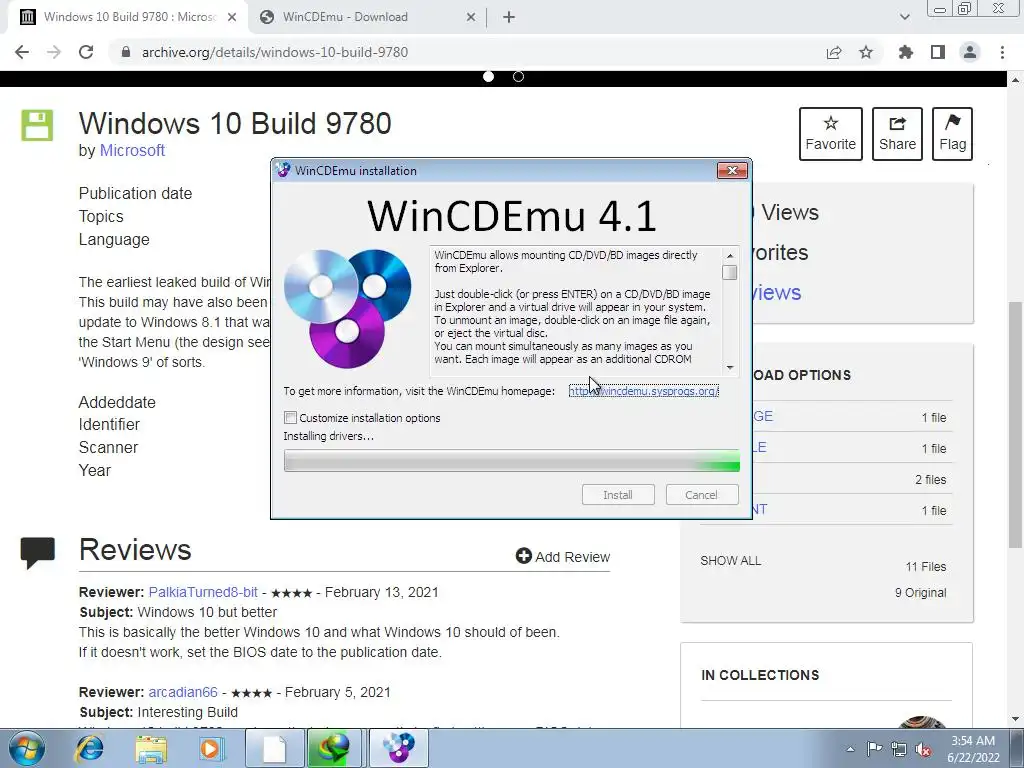This screenshot has width=1024, height=768.
Task: Open the Chrome three-dot menu
Action: (1002, 52)
